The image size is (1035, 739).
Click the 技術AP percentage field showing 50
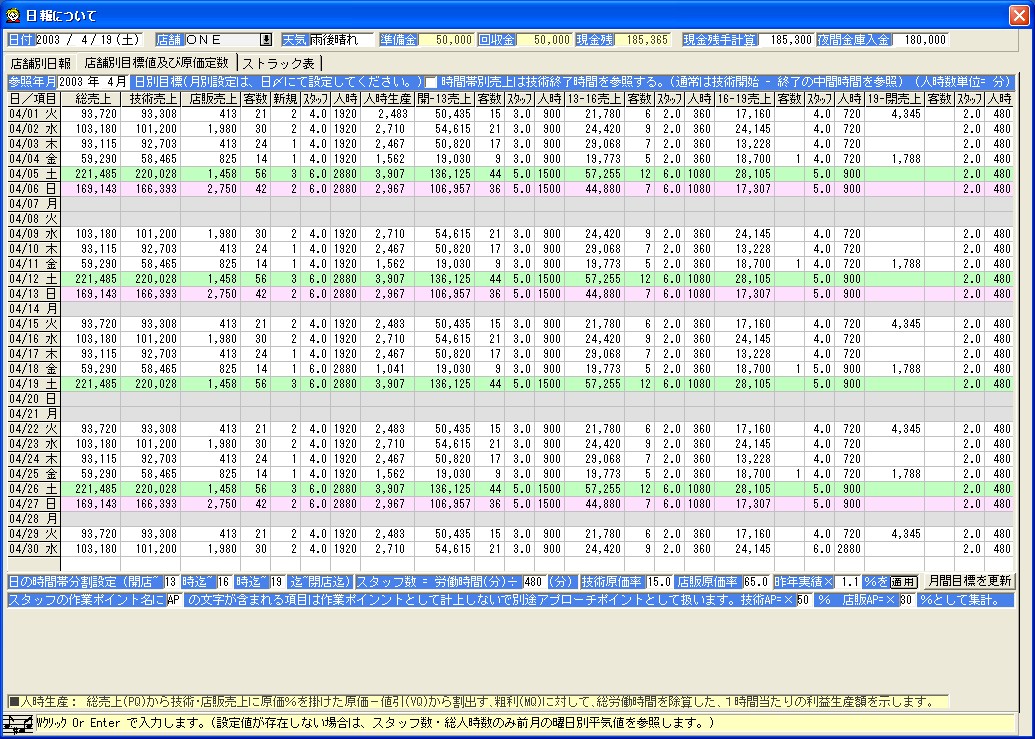(803, 600)
